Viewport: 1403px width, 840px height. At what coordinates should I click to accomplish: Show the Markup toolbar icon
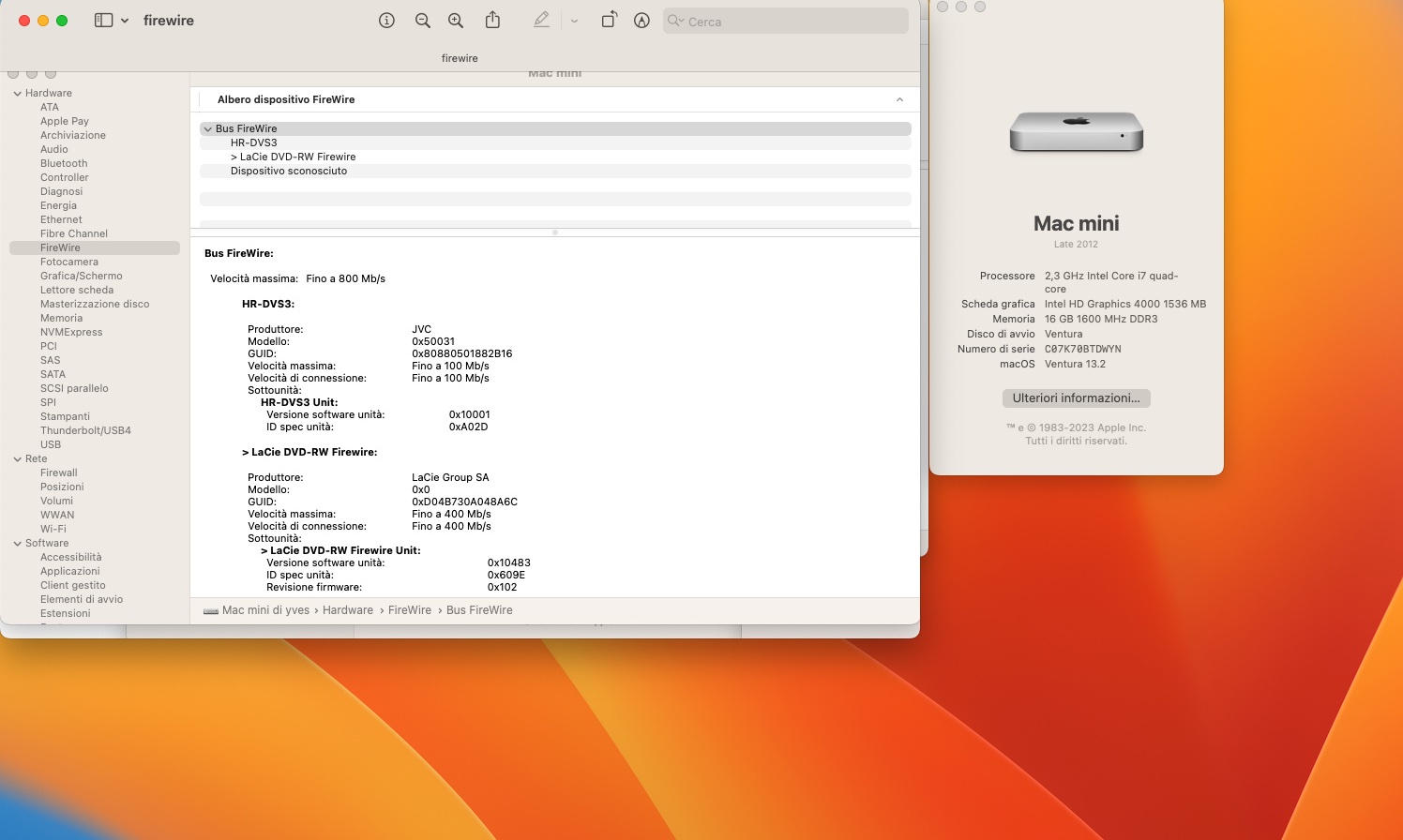(641, 21)
